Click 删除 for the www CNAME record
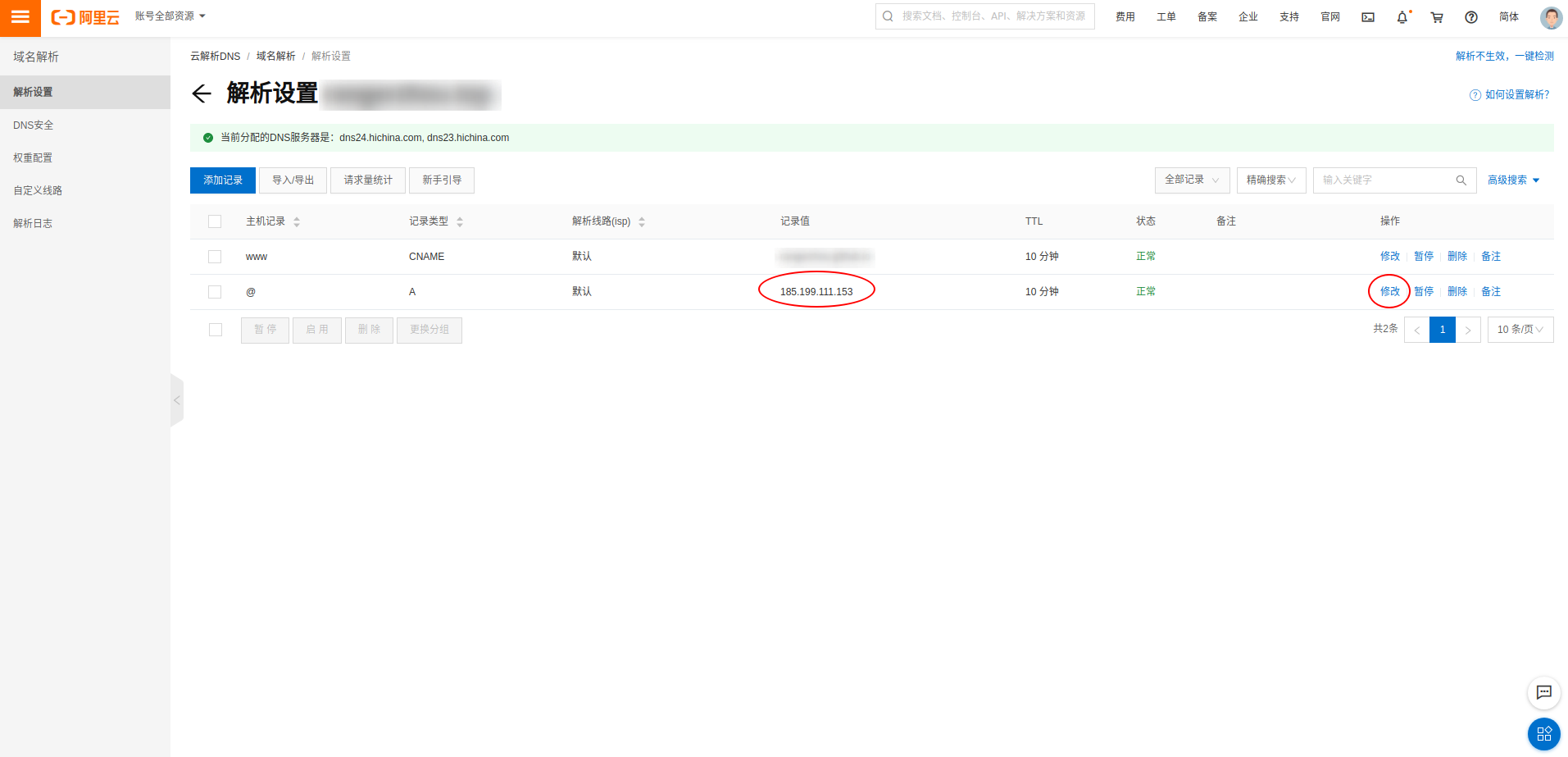Screen dimensions: 1568x757 click(1457, 257)
